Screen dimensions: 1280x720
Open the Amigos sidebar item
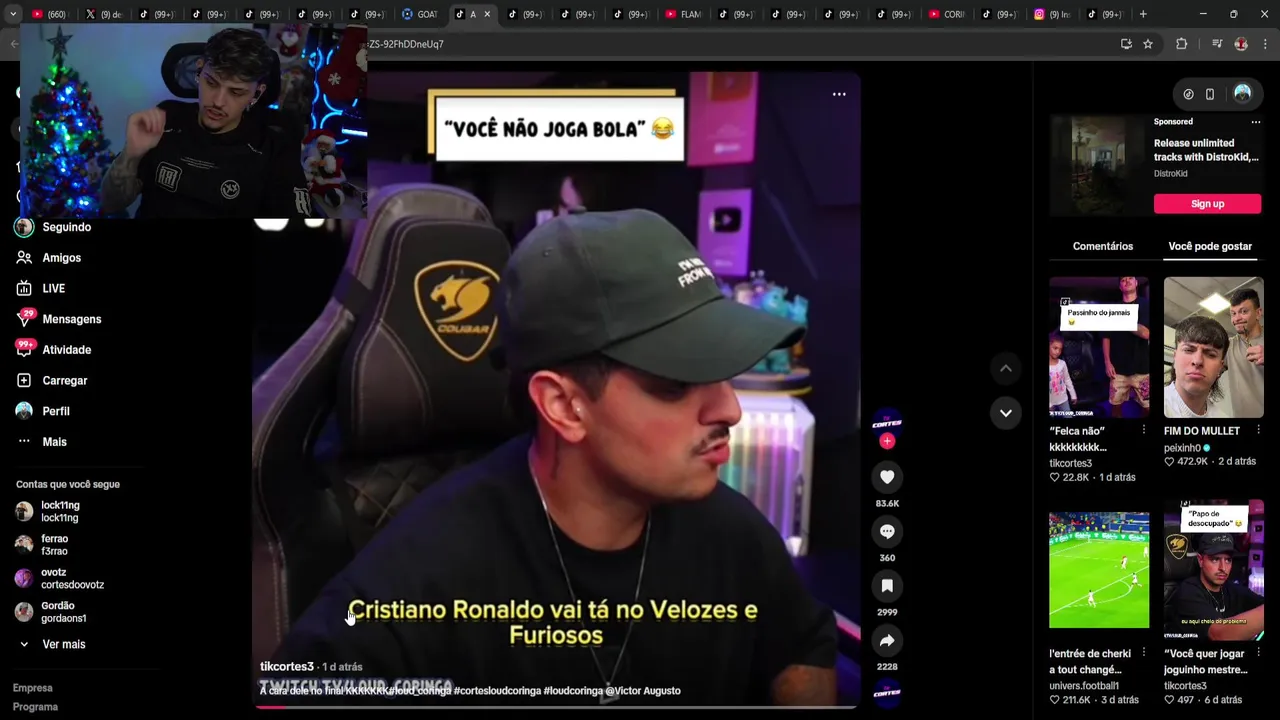click(x=62, y=258)
